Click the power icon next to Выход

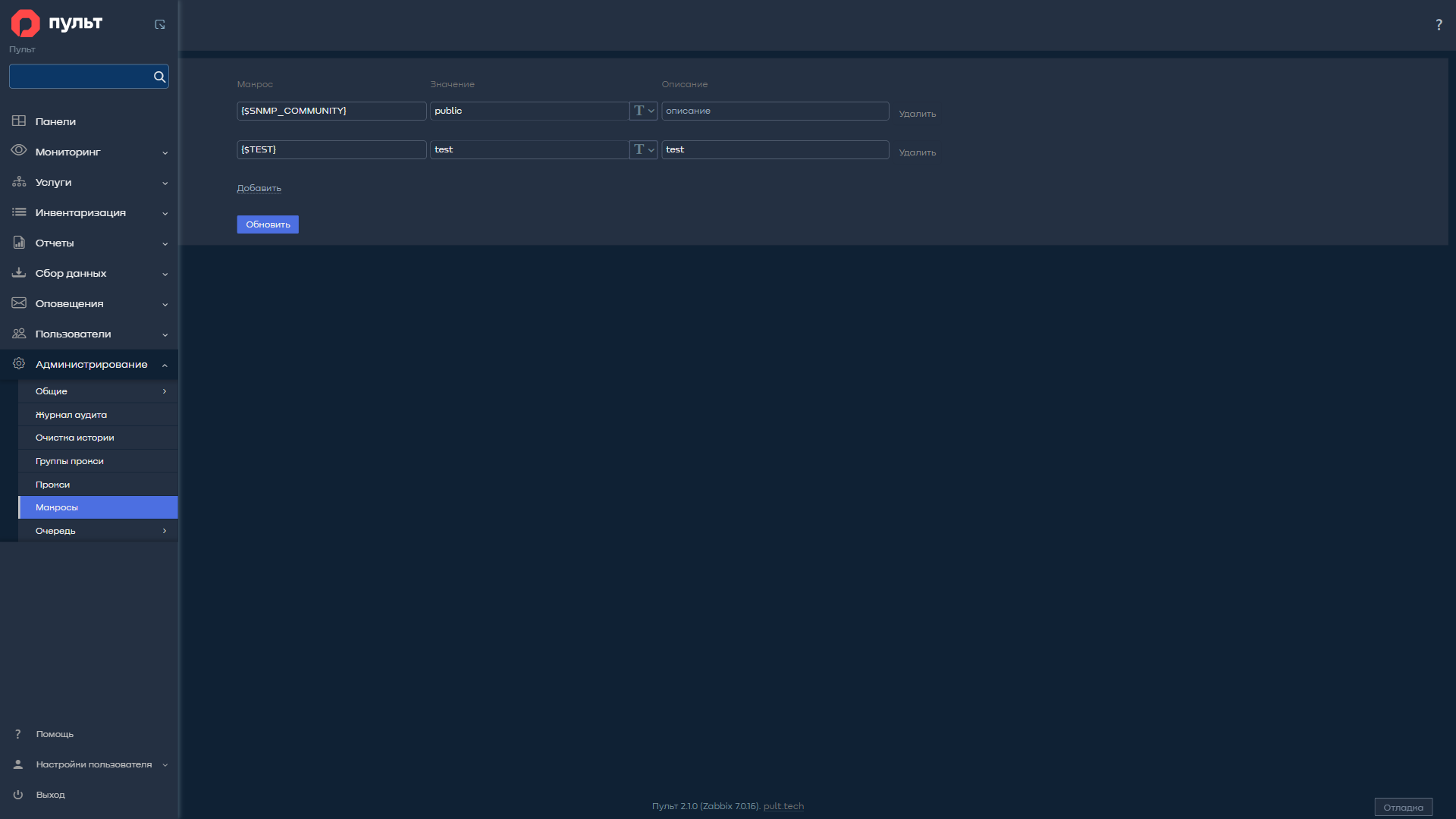coord(18,795)
